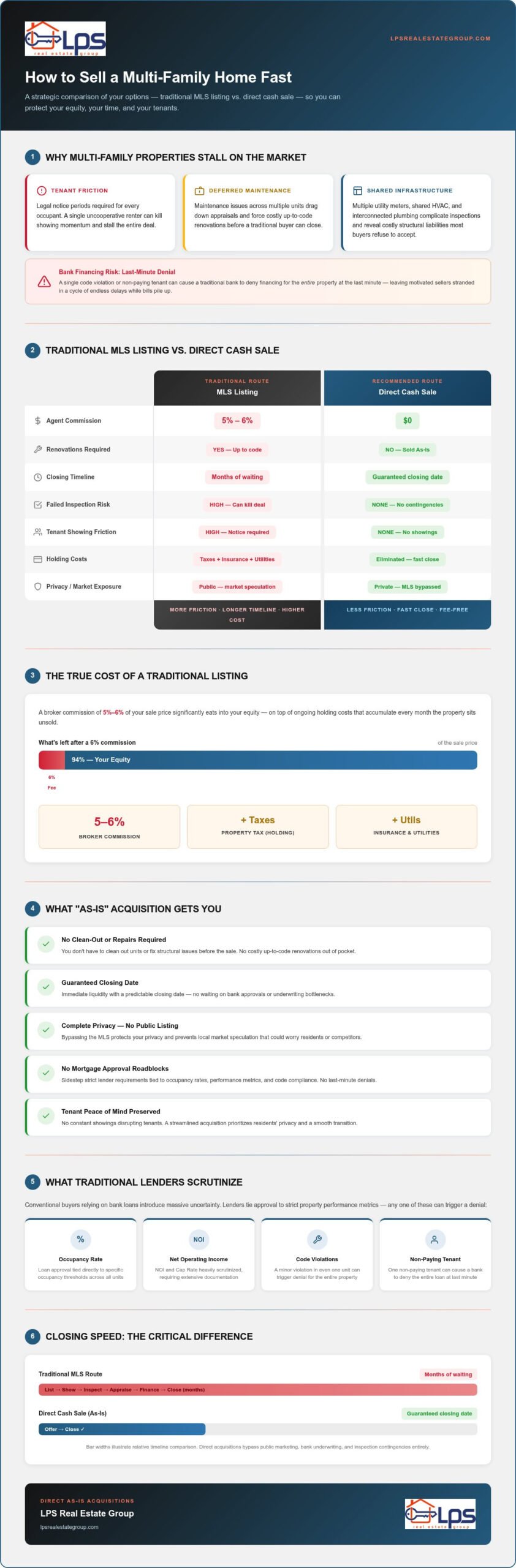516x1568 pixels.
Task: Select the MLS Listing column header
Action: tap(237, 388)
